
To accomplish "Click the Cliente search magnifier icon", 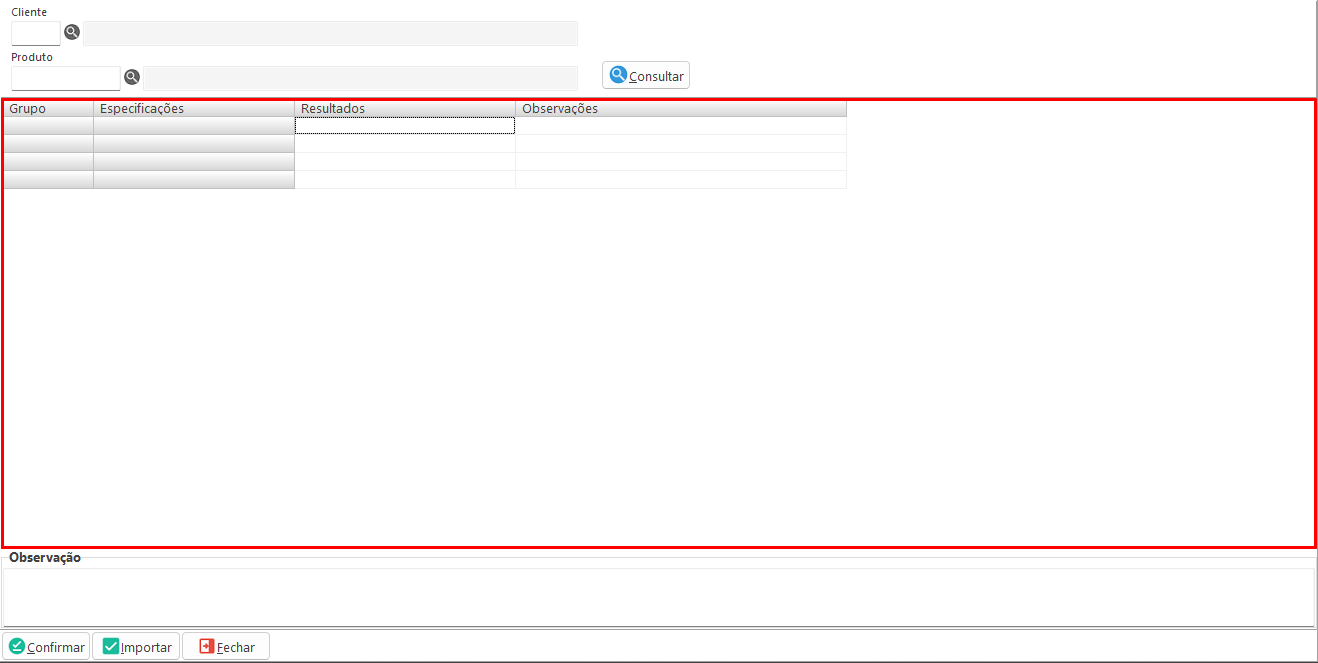I will coord(72,32).
